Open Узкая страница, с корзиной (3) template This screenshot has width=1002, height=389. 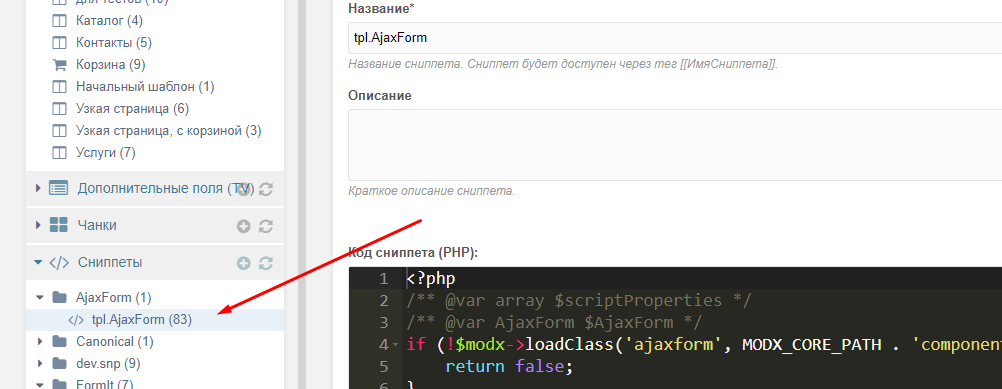(169, 131)
